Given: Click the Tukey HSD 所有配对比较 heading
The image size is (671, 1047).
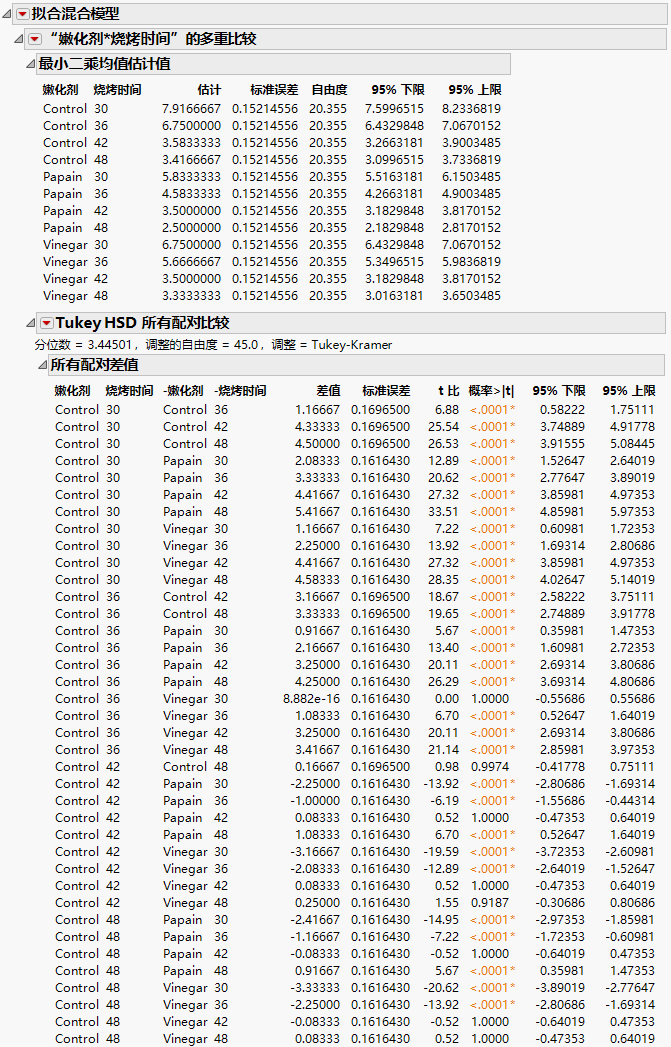Looking at the screenshot, I should point(142,323).
